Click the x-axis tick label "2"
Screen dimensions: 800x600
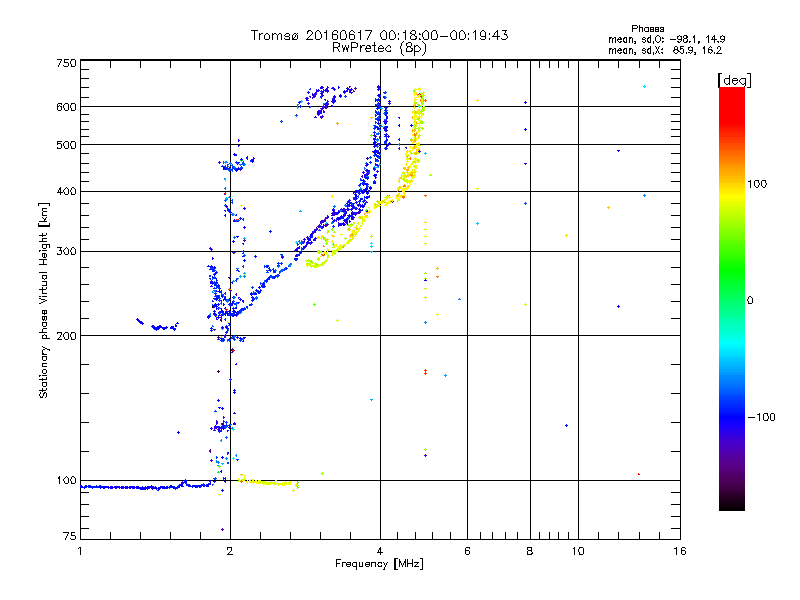pyautogui.click(x=230, y=551)
